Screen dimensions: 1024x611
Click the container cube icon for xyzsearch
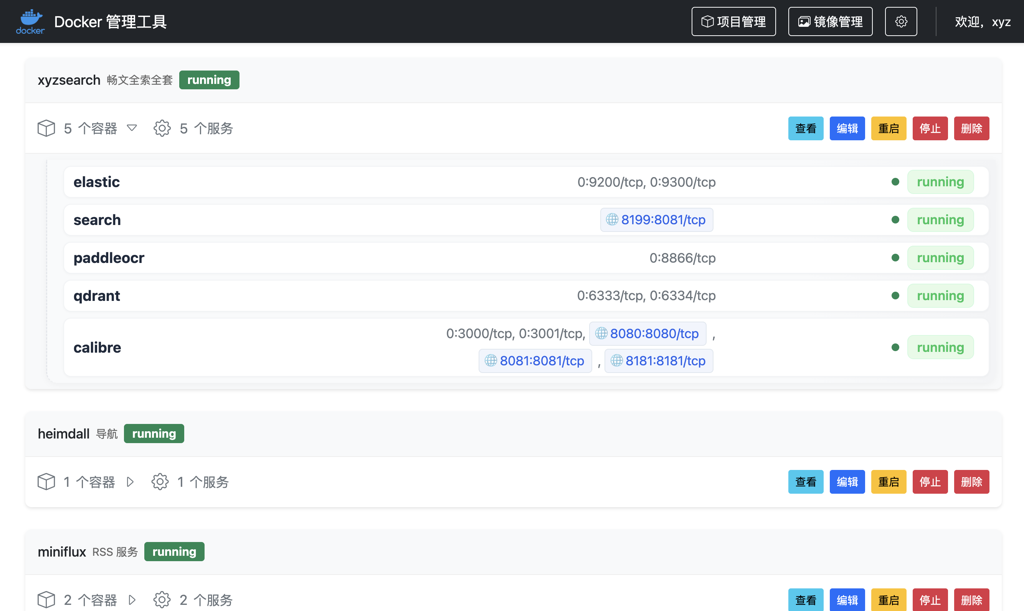46,128
